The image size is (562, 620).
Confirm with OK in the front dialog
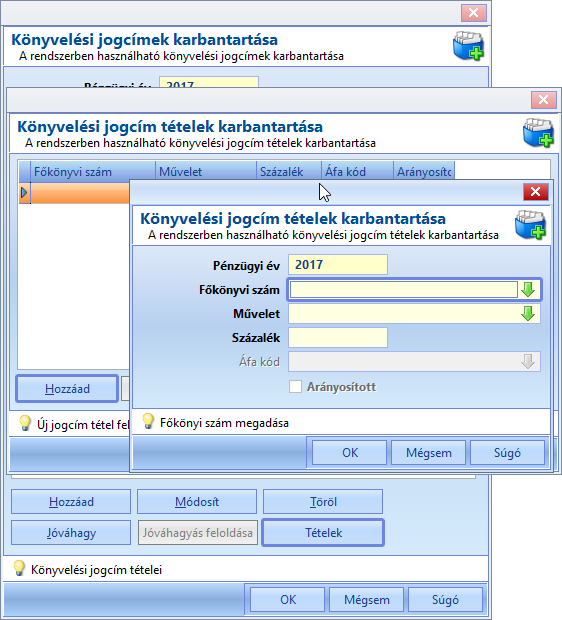350,452
